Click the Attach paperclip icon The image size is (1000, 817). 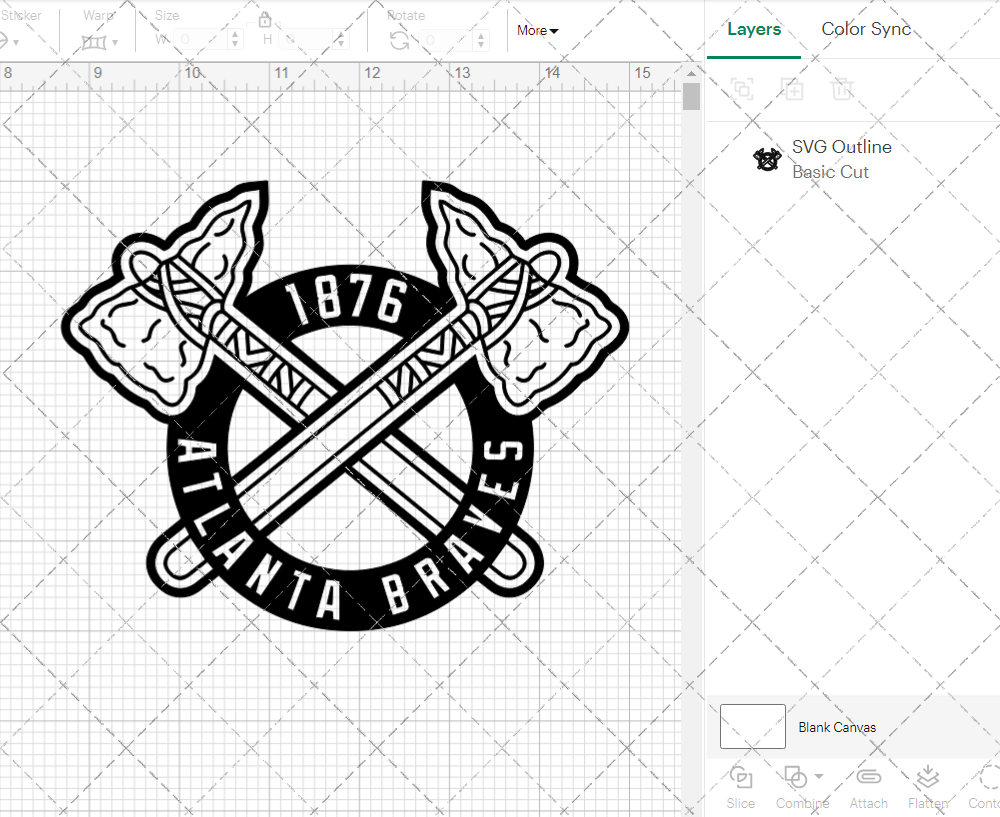tap(869, 778)
